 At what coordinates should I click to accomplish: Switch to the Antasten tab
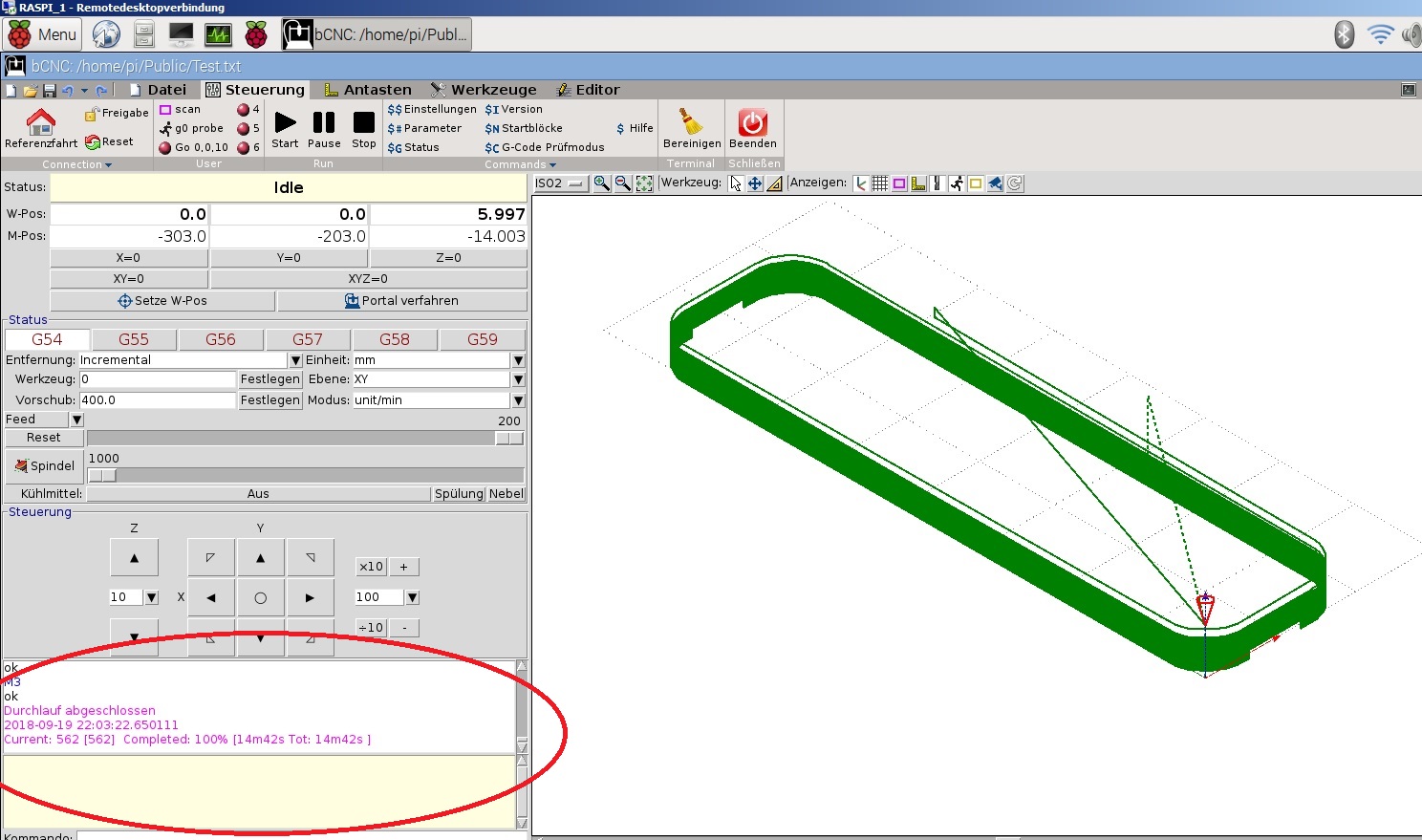[x=368, y=90]
